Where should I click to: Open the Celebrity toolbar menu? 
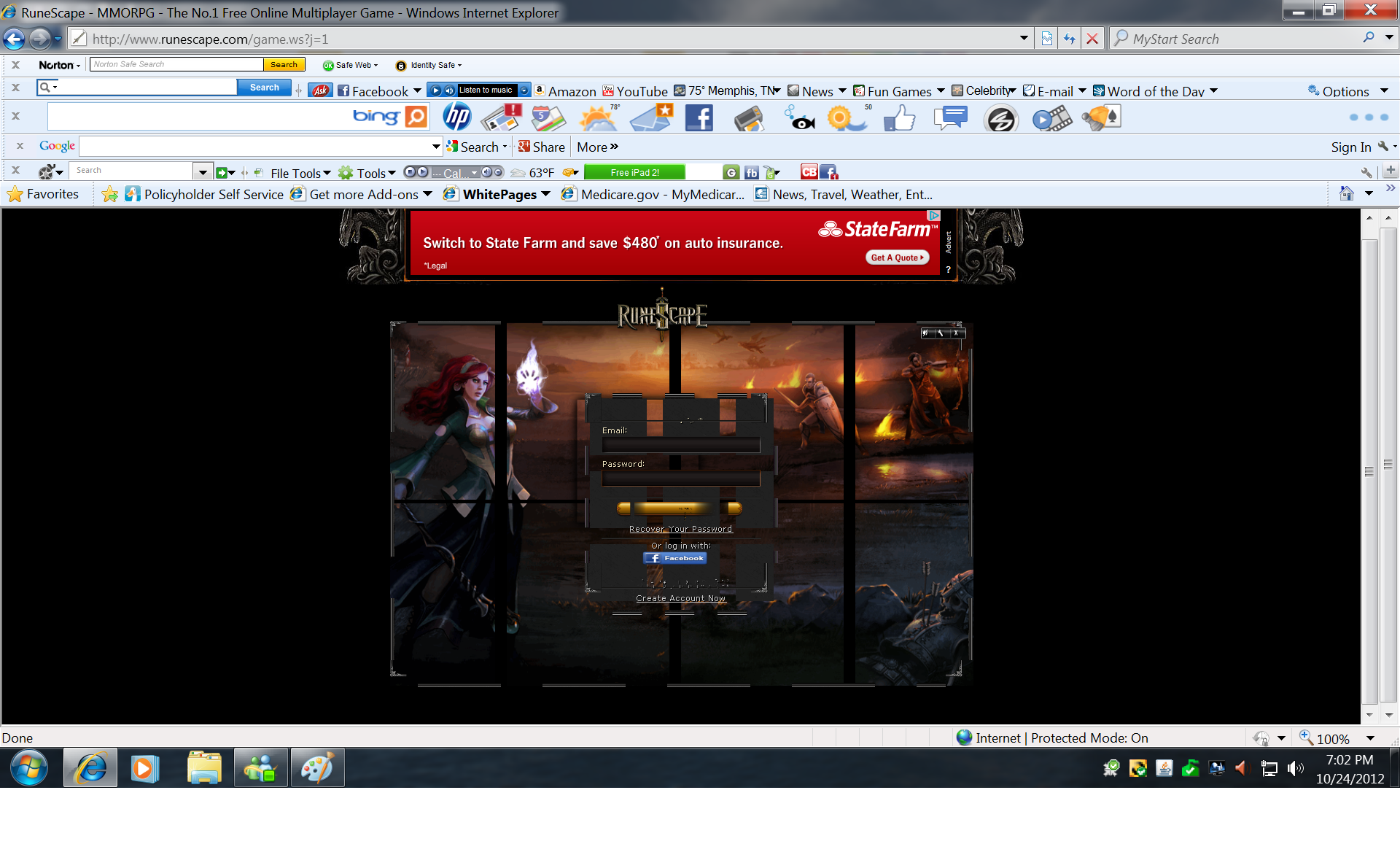(x=984, y=91)
